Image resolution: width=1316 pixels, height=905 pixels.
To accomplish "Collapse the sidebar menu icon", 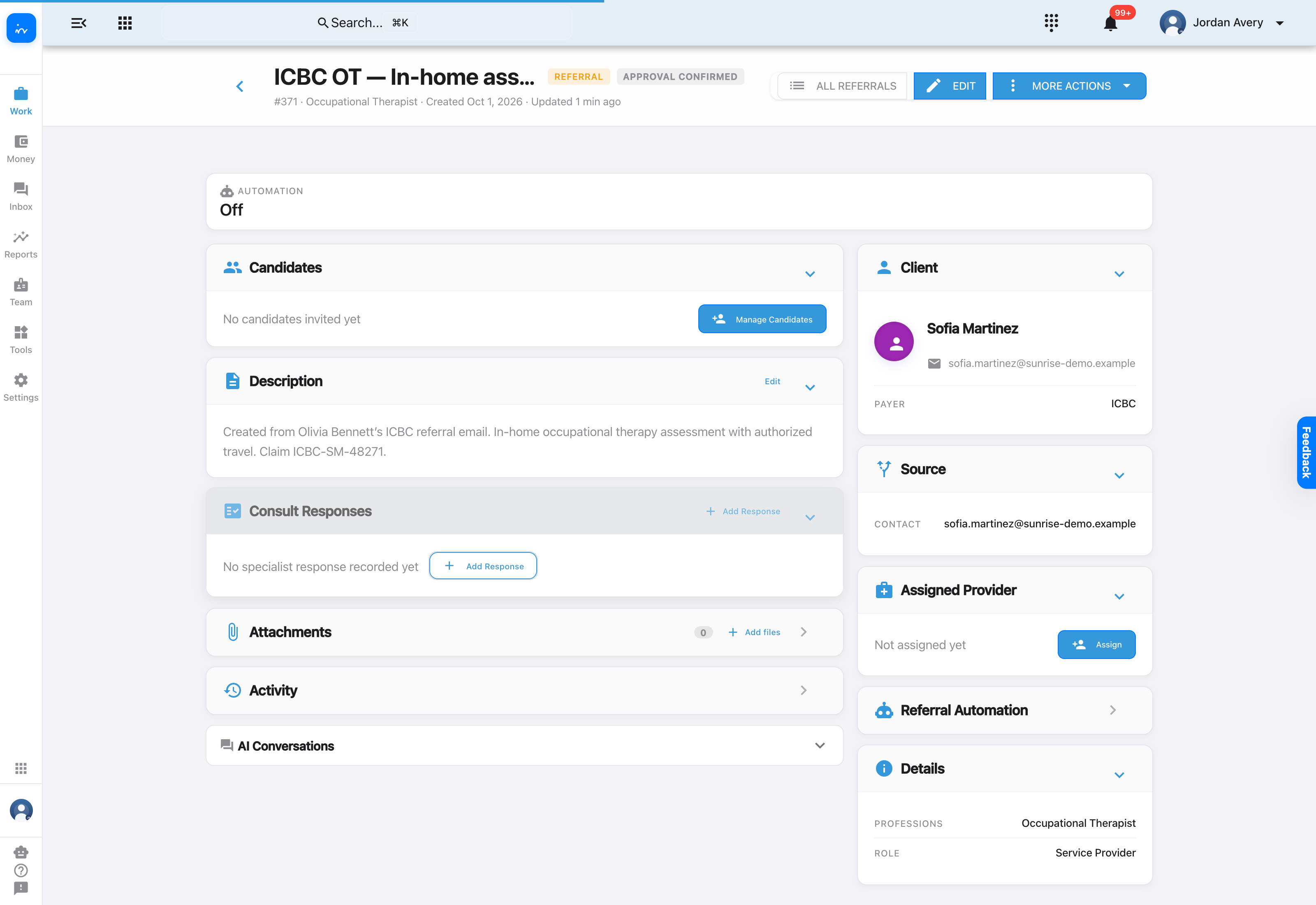I will pyautogui.click(x=78, y=23).
